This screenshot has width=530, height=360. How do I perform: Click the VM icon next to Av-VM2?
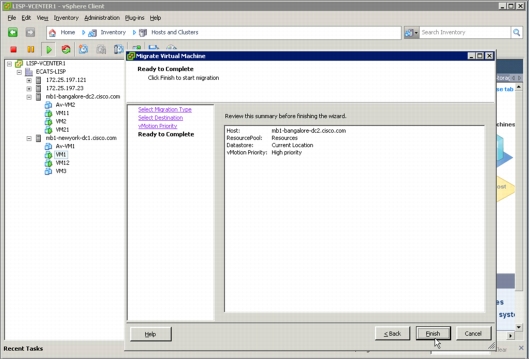coord(48,105)
